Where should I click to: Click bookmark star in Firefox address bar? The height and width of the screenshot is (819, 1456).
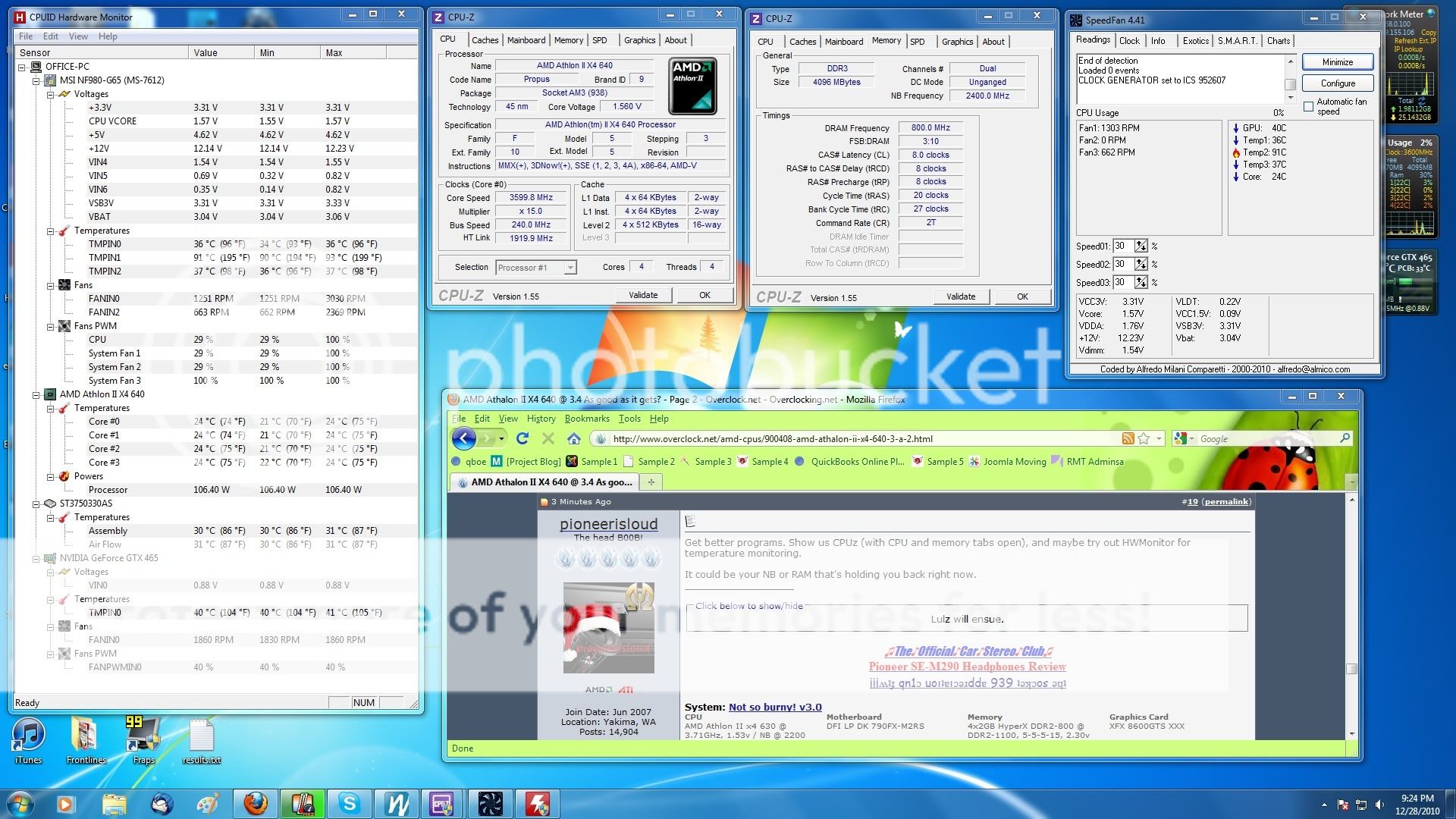point(1144,438)
